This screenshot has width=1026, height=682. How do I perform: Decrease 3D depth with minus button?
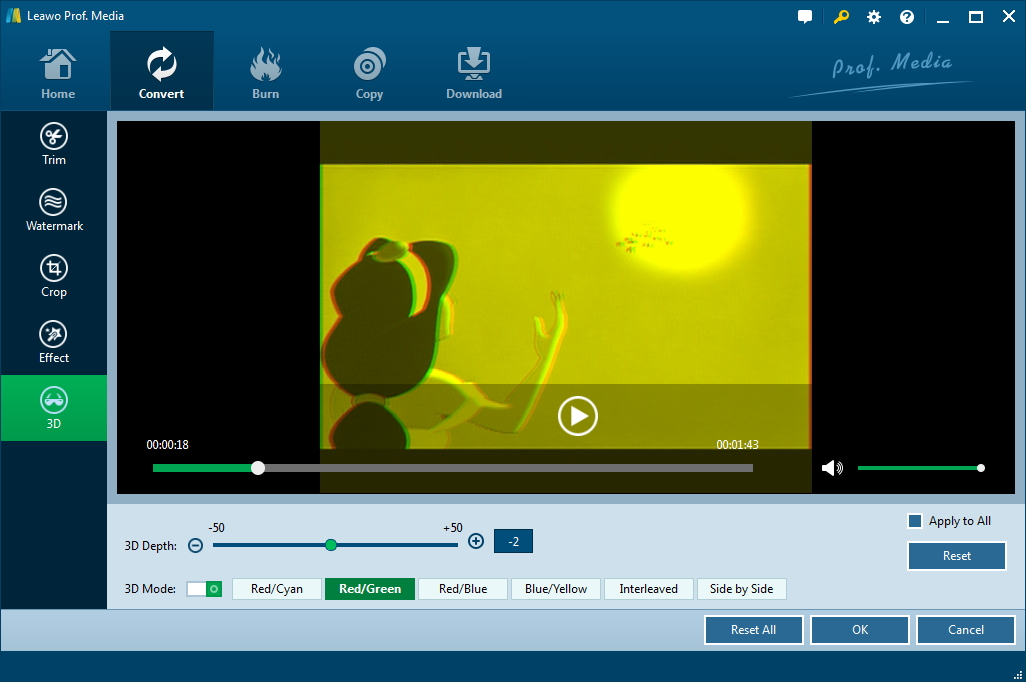pos(196,545)
